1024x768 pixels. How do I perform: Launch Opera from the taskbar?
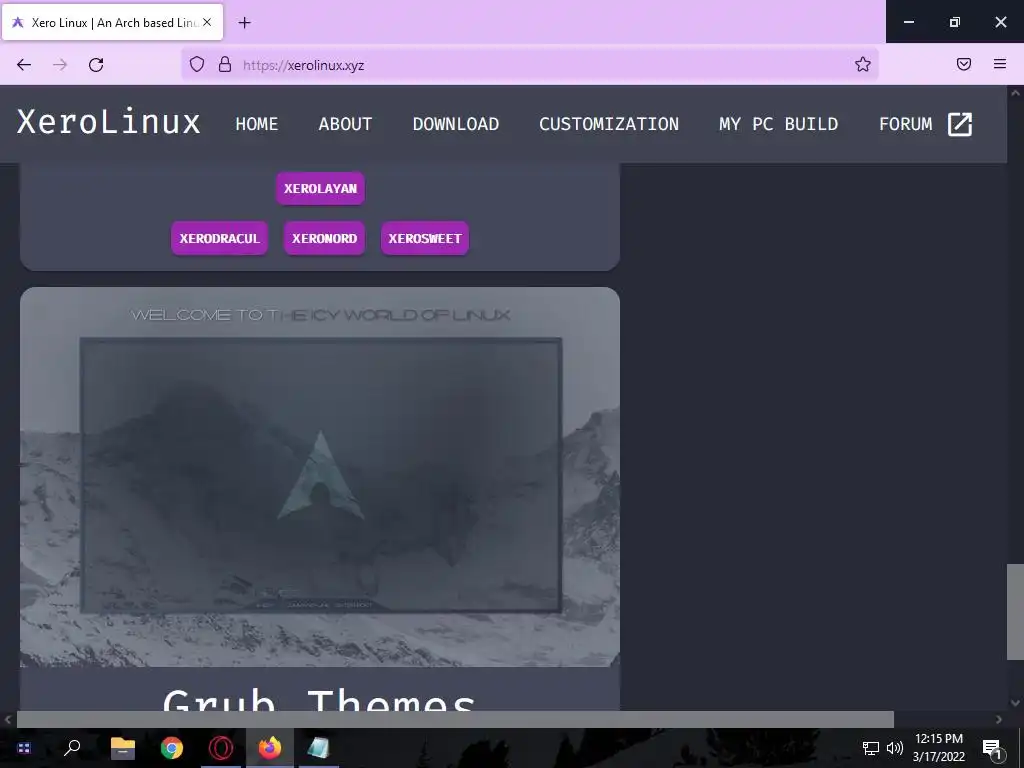pyautogui.click(x=221, y=748)
